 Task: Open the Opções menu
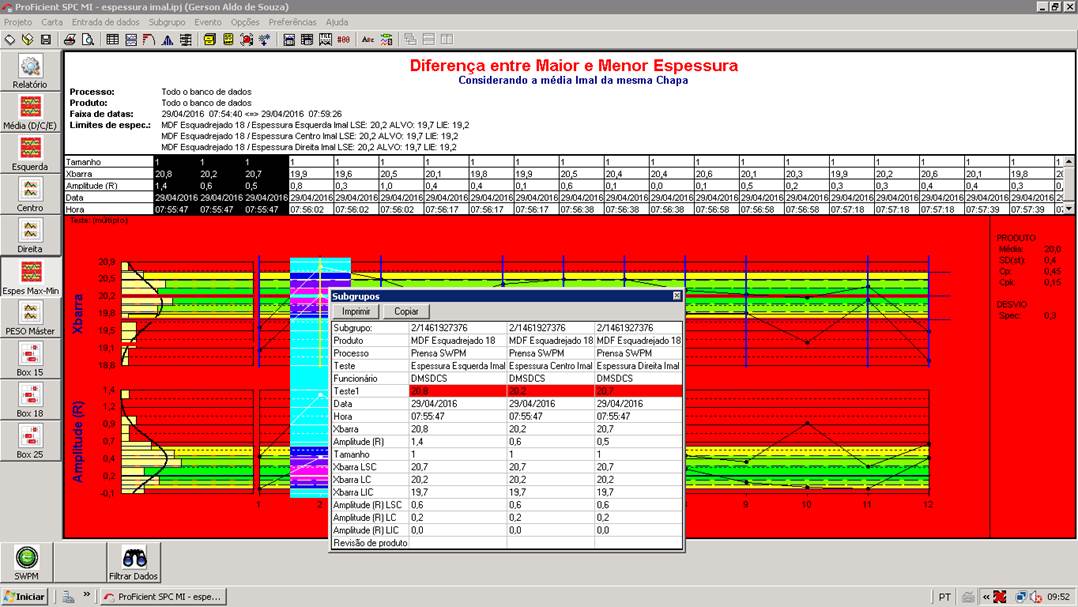[x=245, y=22]
